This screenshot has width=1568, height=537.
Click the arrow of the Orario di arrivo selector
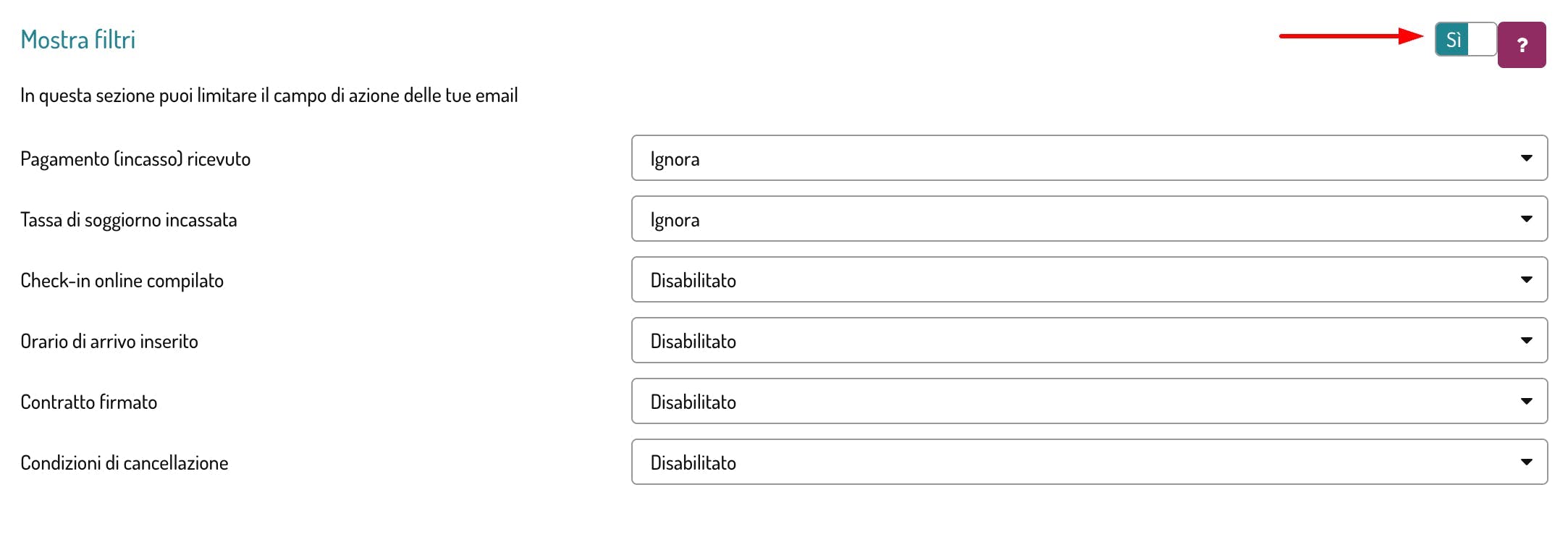pos(1526,340)
